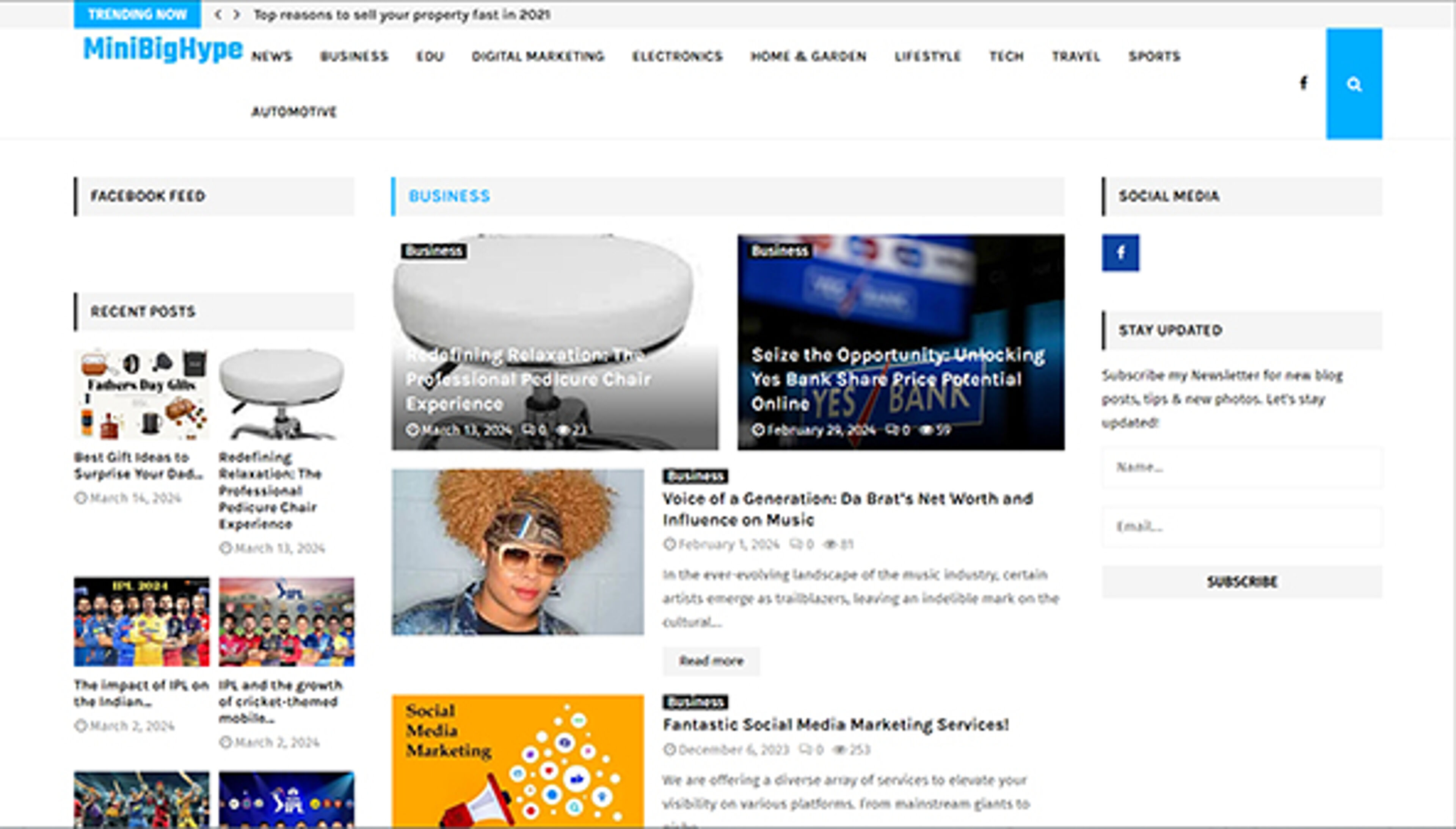Open the Digital Marketing menu item
This screenshot has height=829, width=1456.
coord(537,57)
